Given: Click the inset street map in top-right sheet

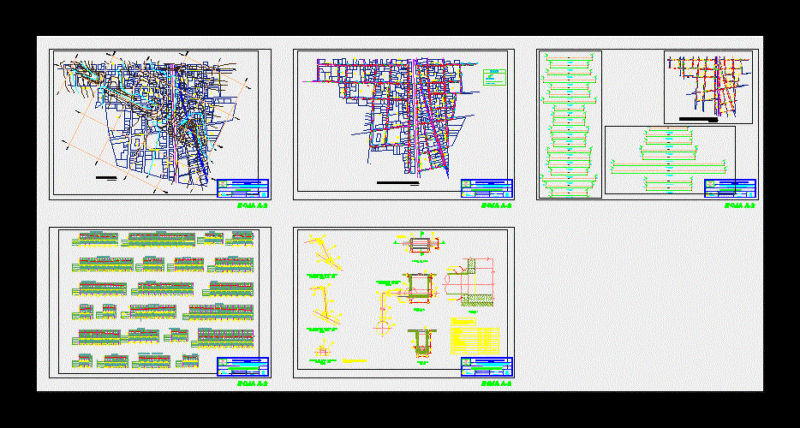Looking at the screenshot, I should pos(708,87).
